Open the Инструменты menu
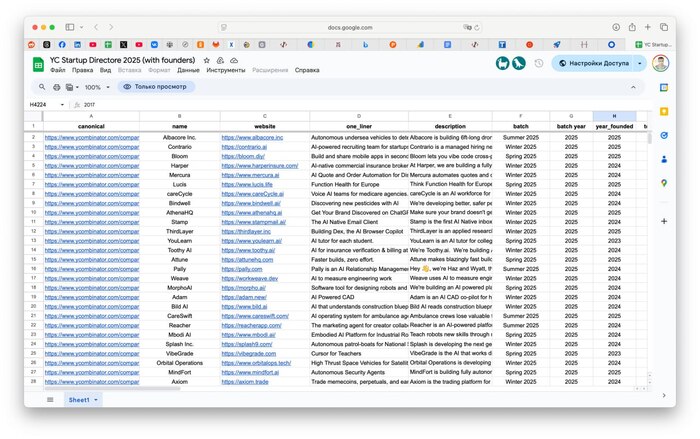 [225, 70]
